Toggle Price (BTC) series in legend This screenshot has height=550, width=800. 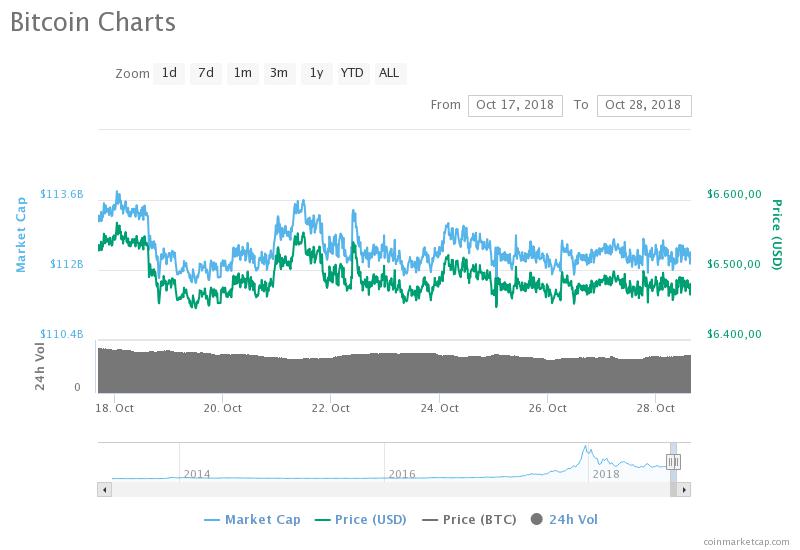pos(469,519)
